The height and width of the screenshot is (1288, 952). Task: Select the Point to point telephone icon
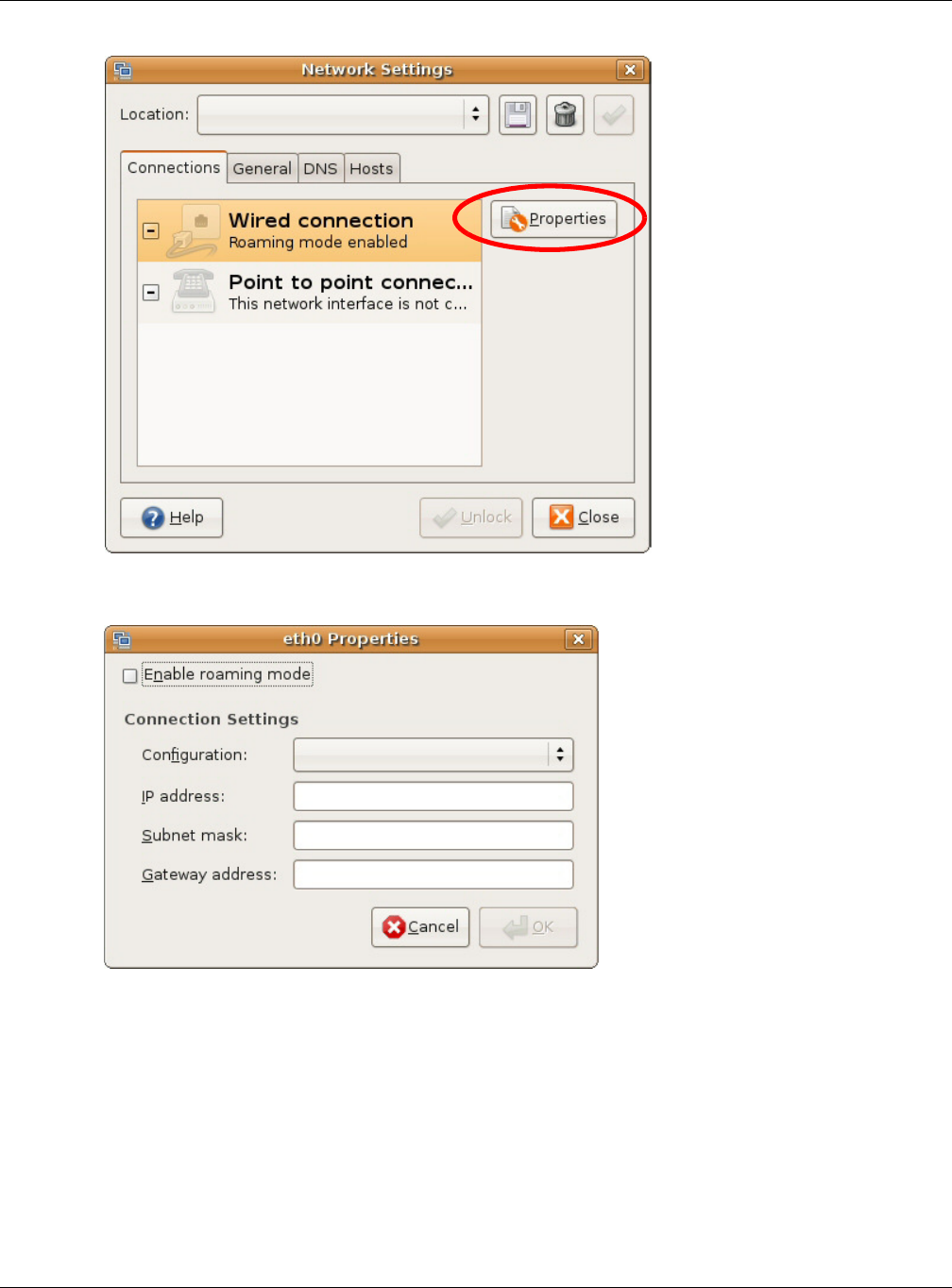(194, 292)
